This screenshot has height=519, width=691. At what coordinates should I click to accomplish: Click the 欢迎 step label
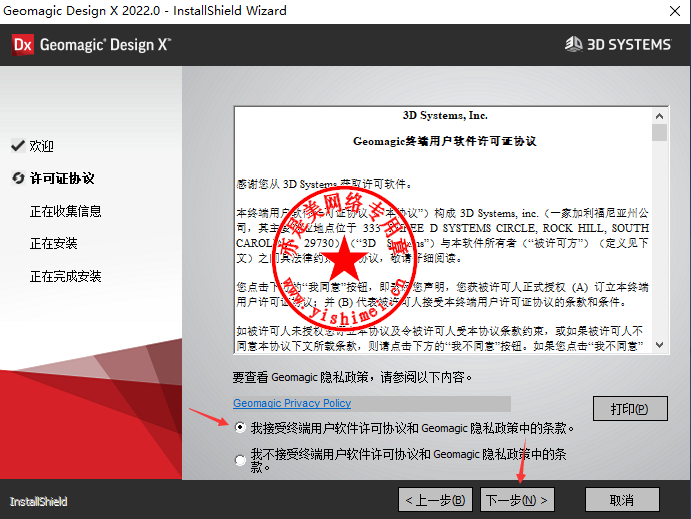pyautogui.click(x=41, y=146)
